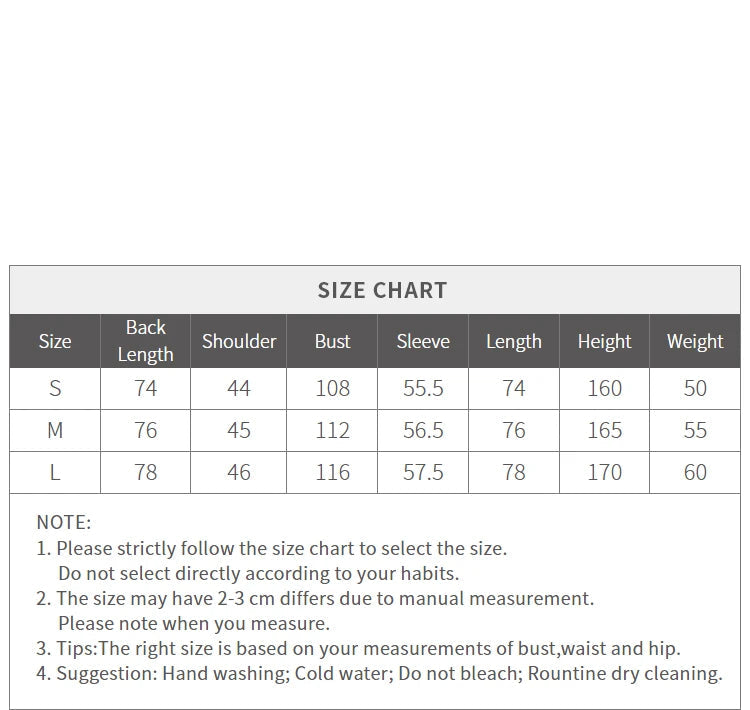
Task: Select the NOTE: heading text
Action: (63, 522)
